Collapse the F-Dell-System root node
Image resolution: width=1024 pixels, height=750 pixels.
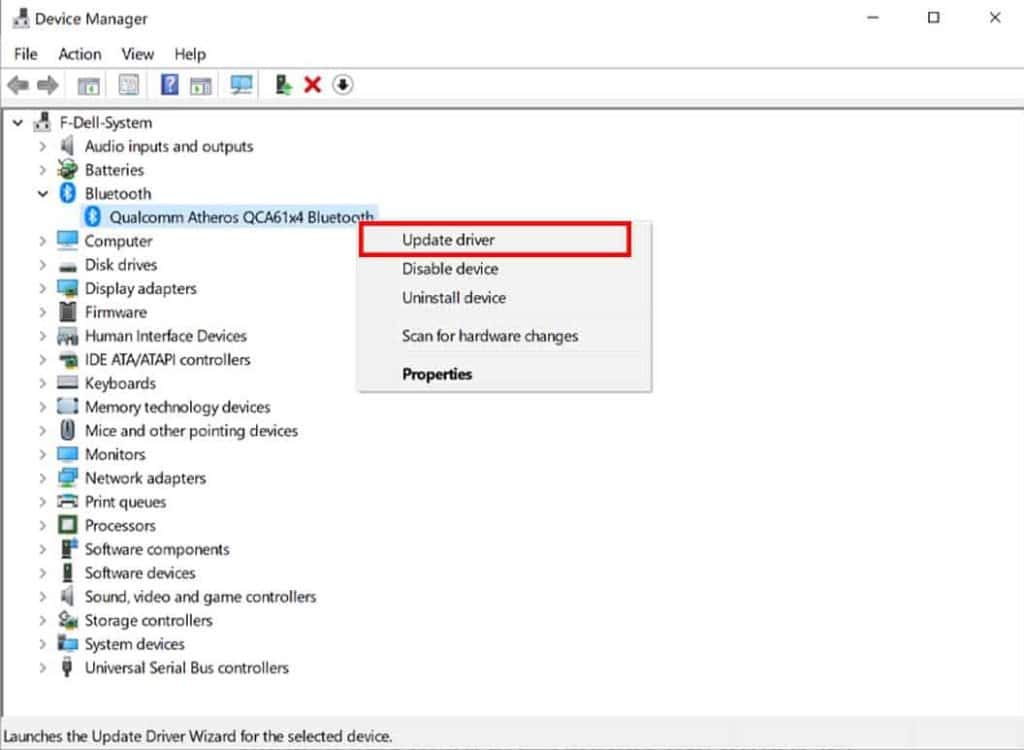[18, 122]
